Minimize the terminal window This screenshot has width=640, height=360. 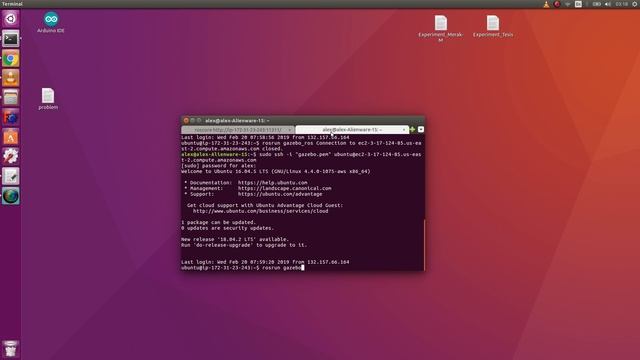(193, 120)
